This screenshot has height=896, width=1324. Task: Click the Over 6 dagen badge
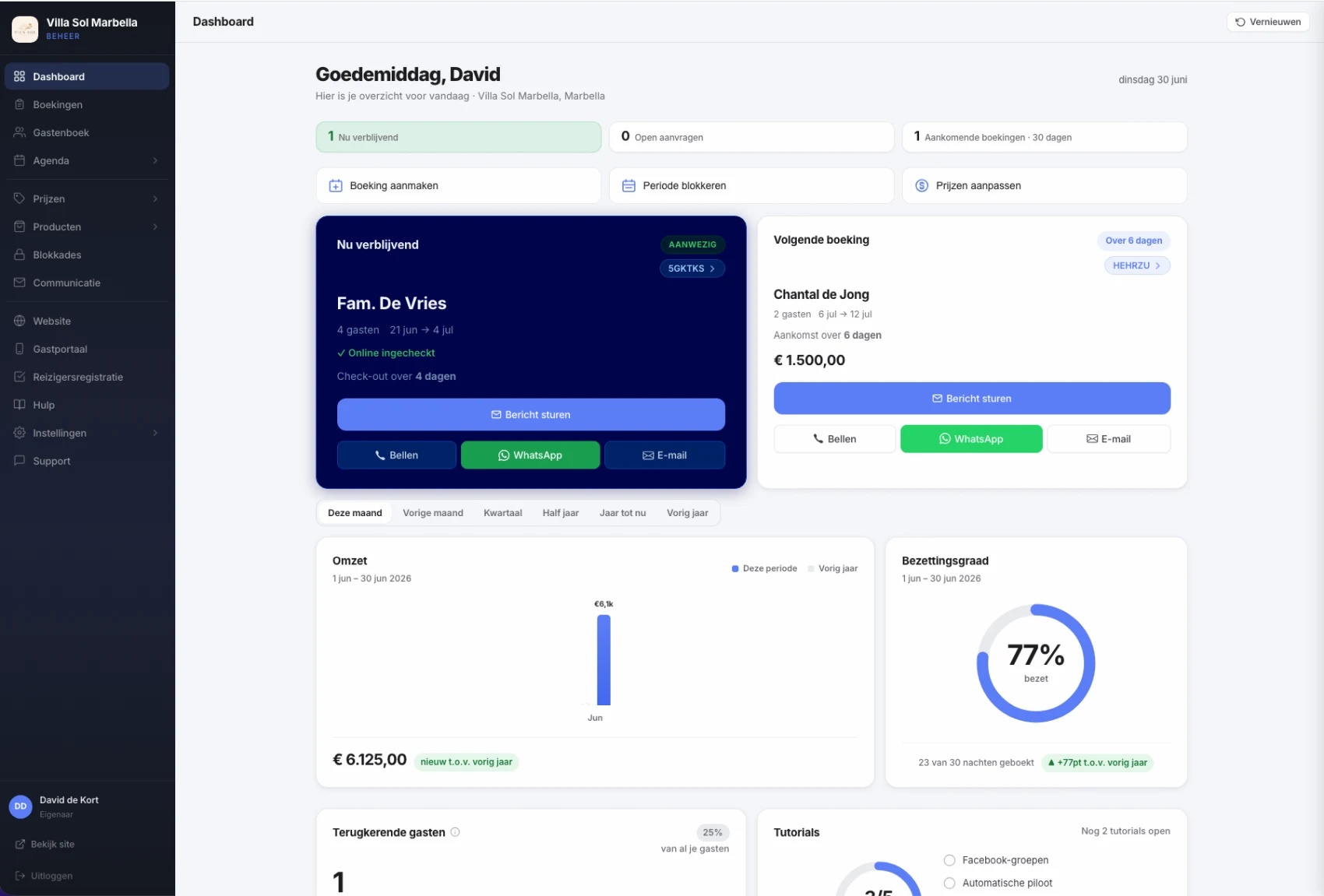click(x=1134, y=241)
